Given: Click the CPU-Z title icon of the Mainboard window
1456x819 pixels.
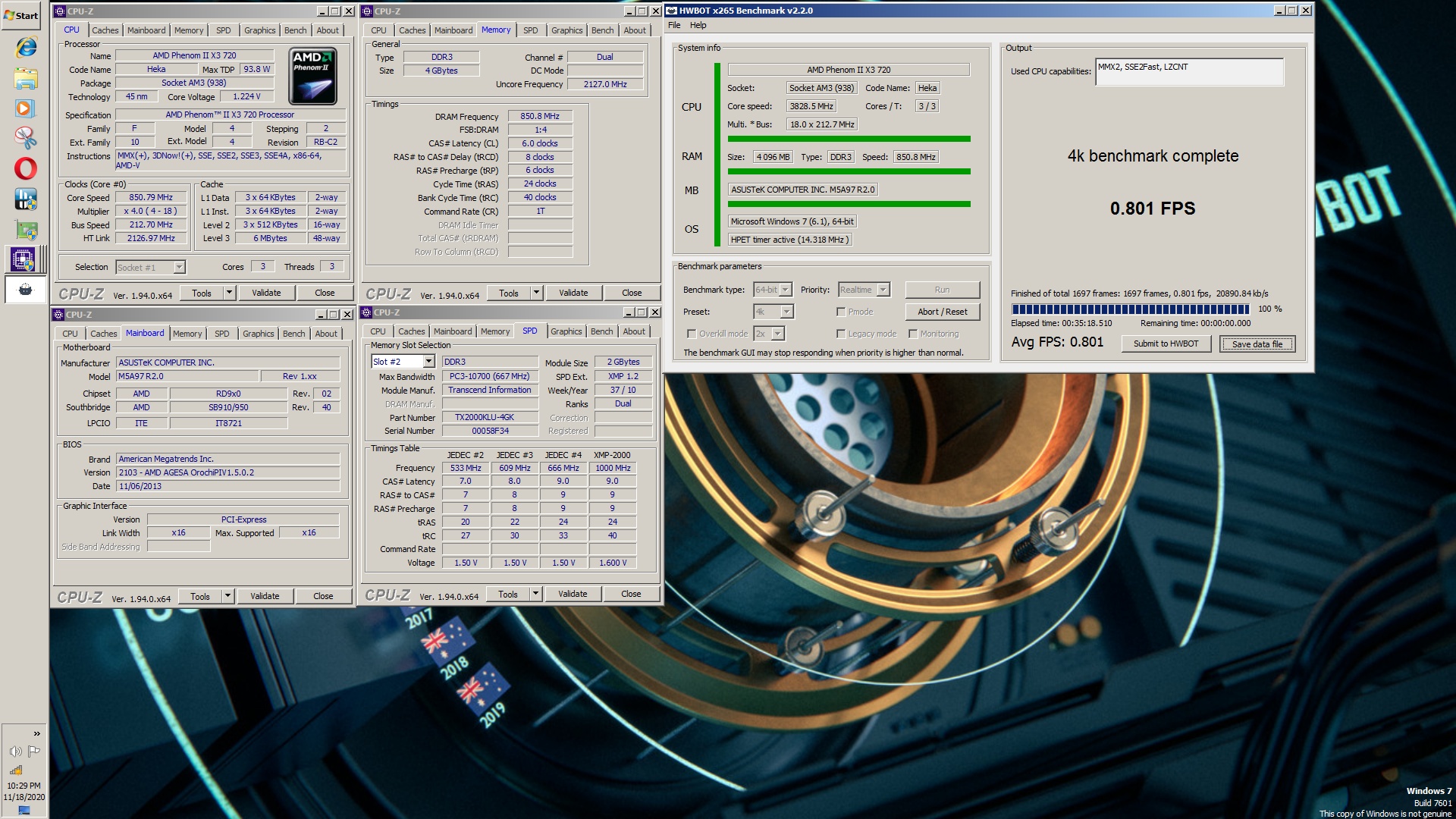Looking at the screenshot, I should click(58, 315).
